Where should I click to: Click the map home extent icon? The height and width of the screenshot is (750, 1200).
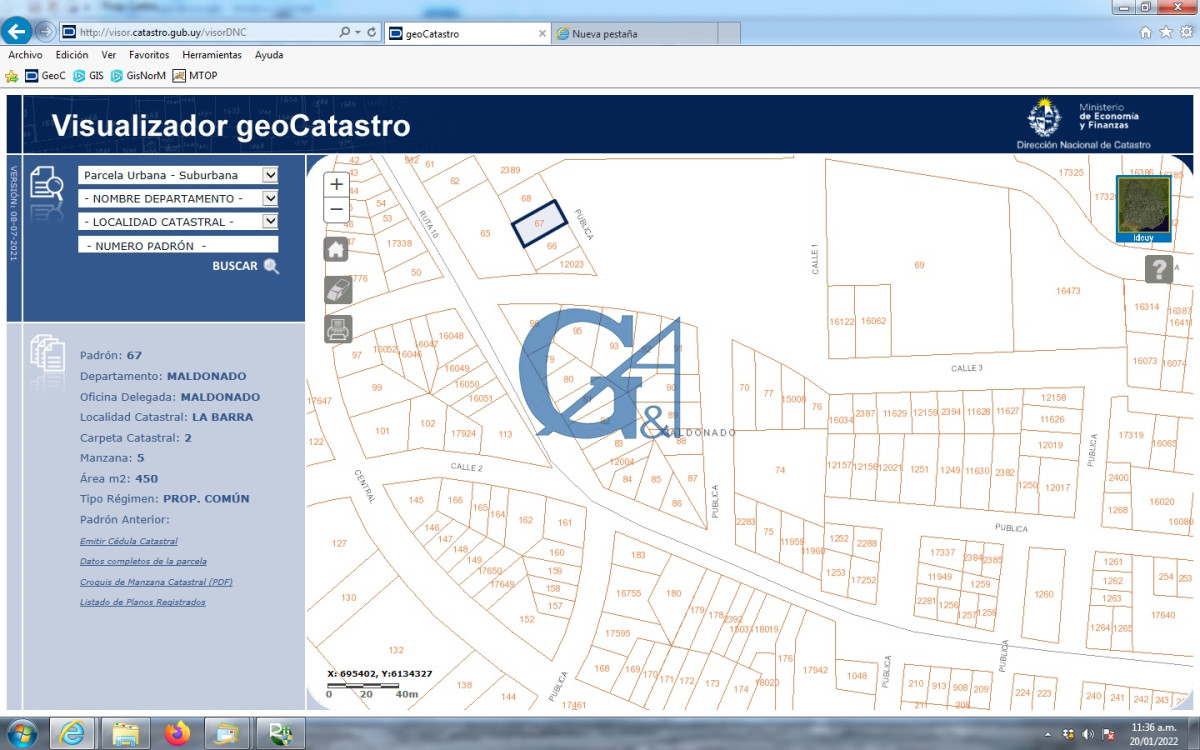tap(337, 249)
